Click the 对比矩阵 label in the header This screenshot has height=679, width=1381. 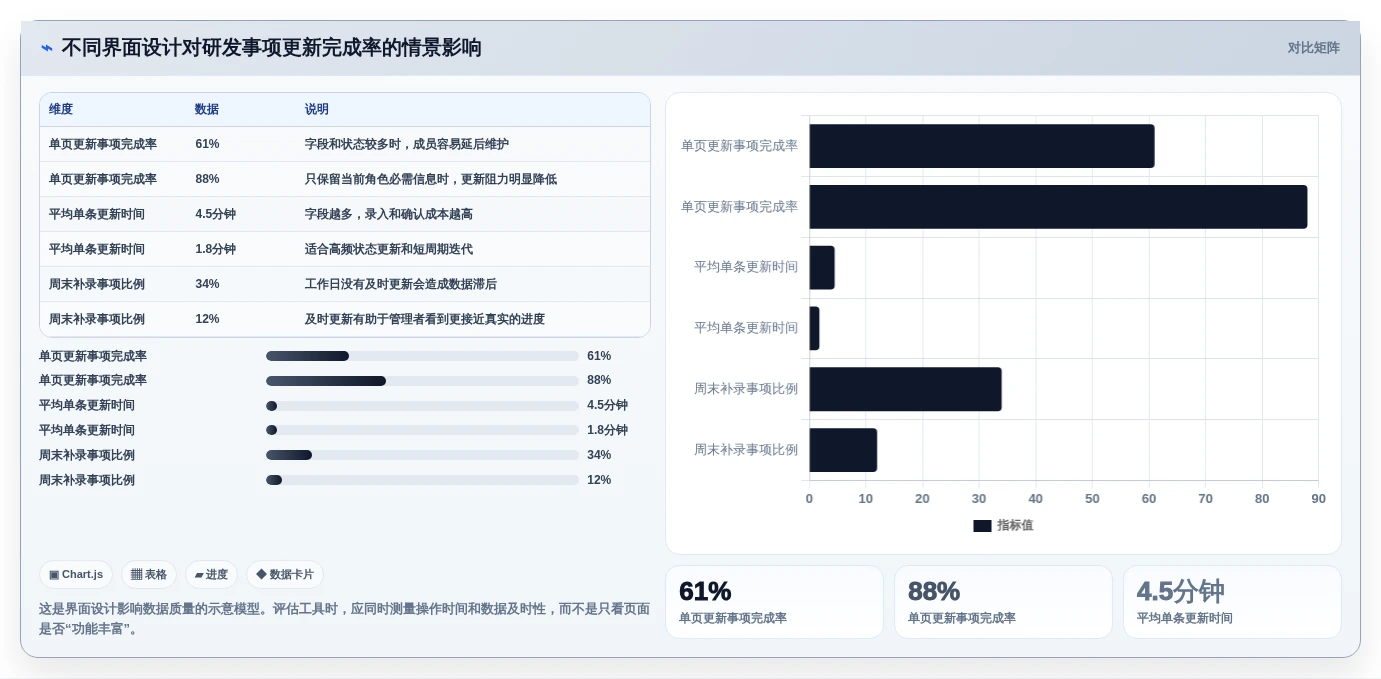(1313, 48)
